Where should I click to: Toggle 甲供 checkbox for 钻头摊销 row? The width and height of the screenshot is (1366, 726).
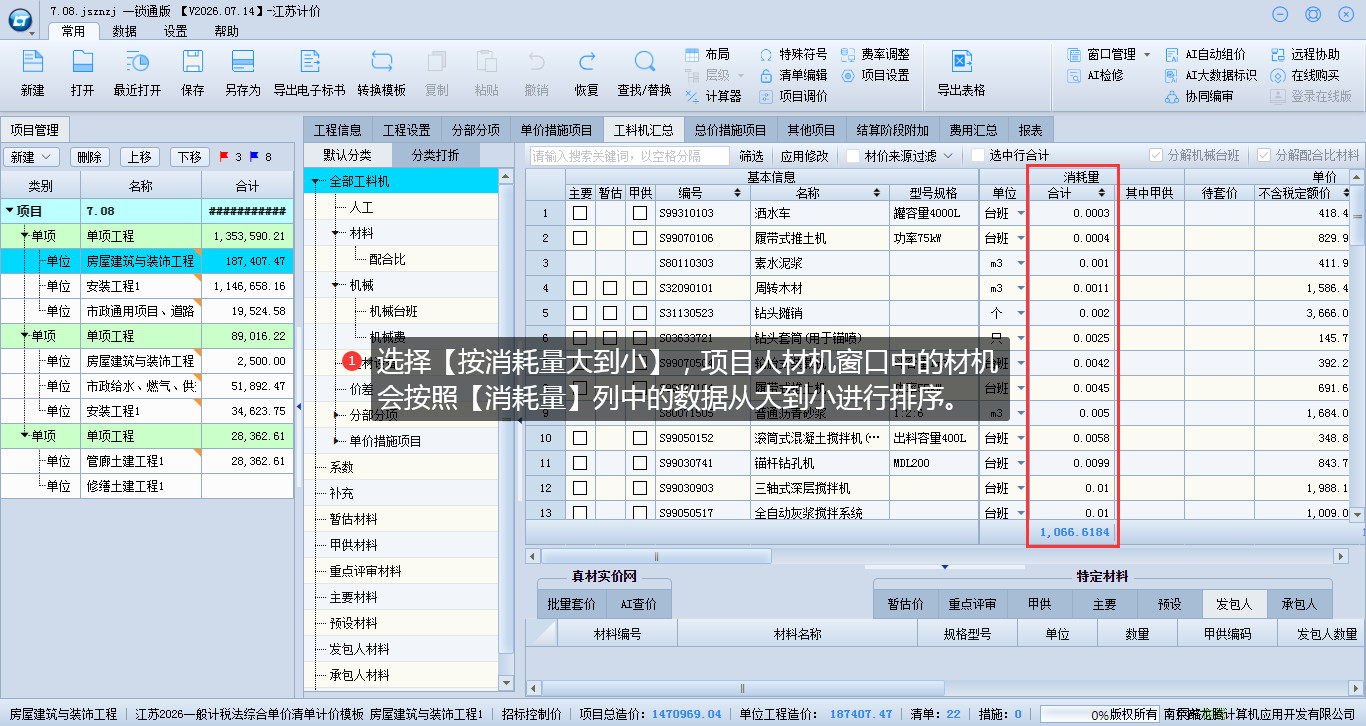(640, 313)
